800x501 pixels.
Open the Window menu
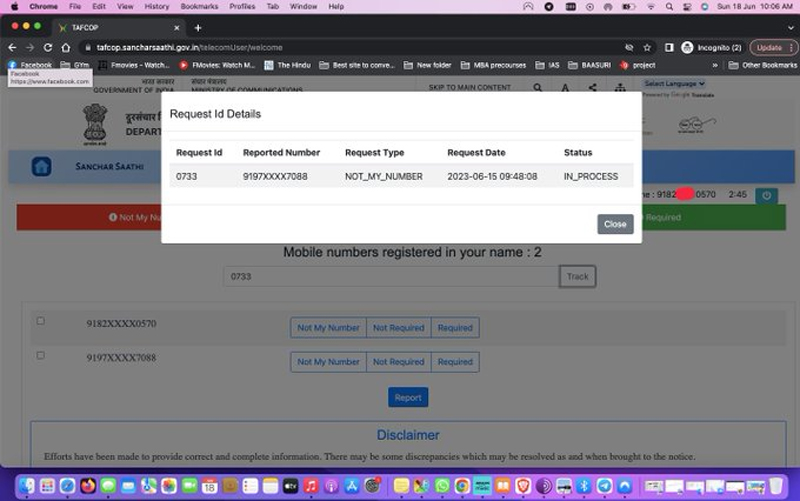[x=303, y=7]
